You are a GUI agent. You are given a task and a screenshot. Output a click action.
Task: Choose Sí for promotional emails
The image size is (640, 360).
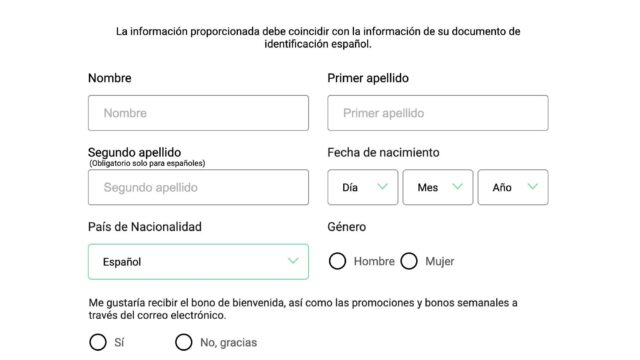pos(98,342)
